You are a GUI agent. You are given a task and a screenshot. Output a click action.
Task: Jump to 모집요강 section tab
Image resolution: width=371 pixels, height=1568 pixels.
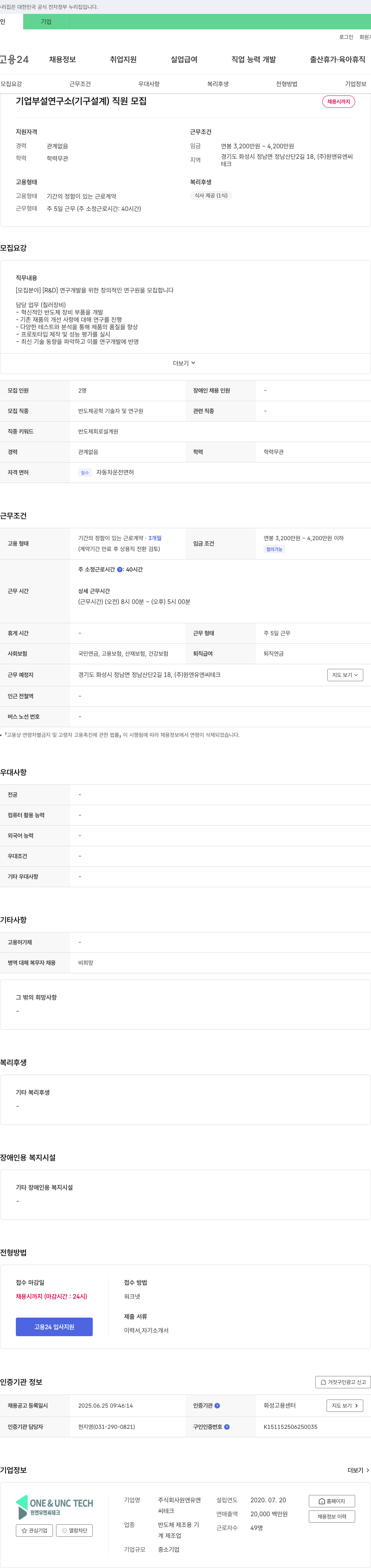coord(11,84)
